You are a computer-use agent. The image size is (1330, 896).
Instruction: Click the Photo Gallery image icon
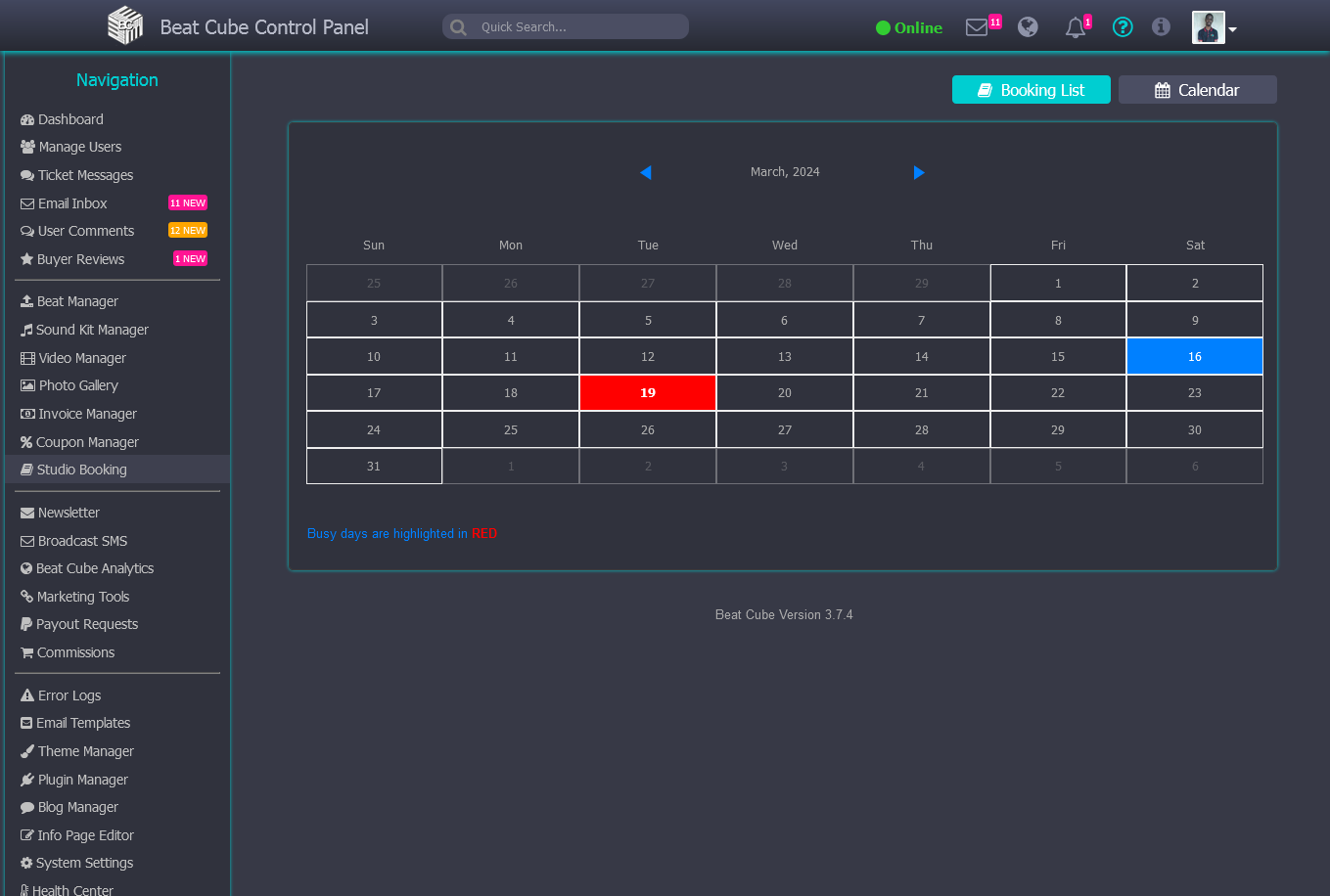pos(27,385)
